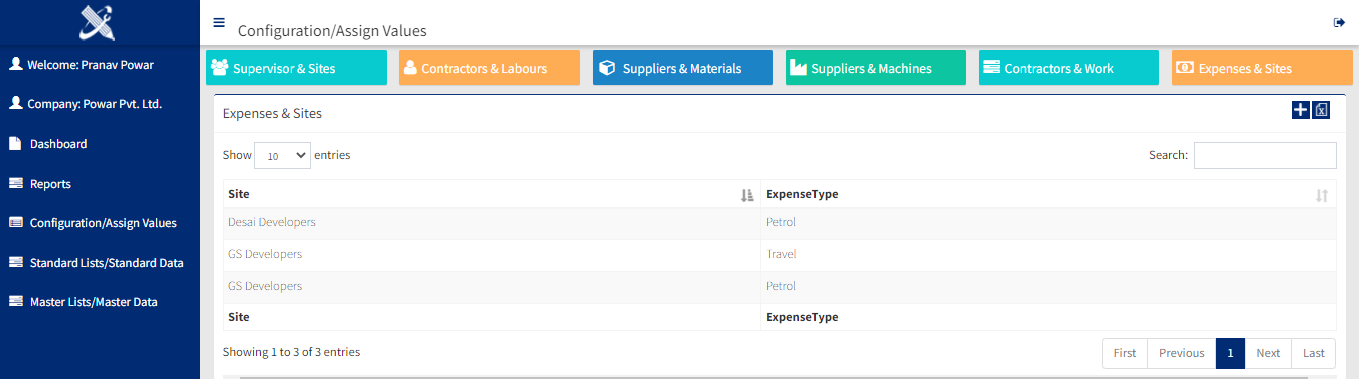Click the Last pagination button

[x=1313, y=353]
